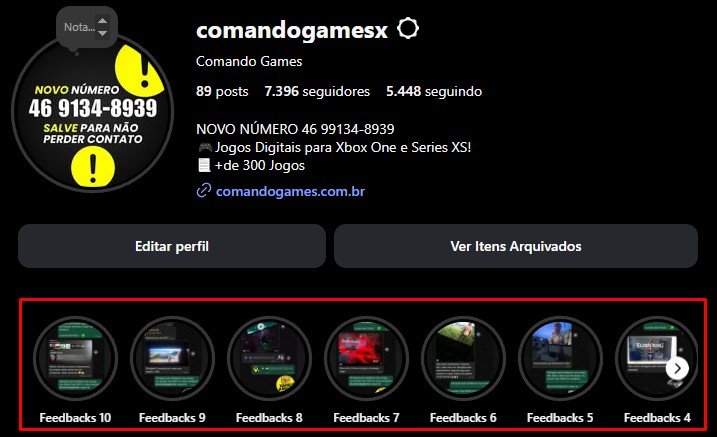
Task: Click the Editar perfil button
Action: point(172,246)
